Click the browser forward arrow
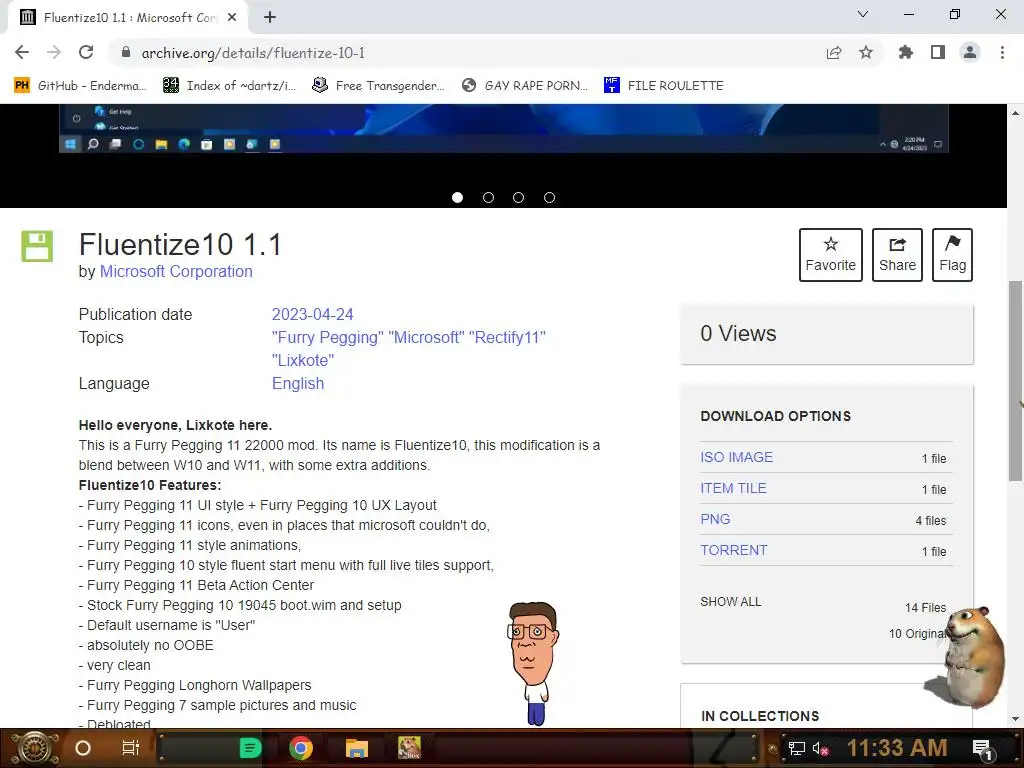This screenshot has width=1024, height=768. point(54,52)
